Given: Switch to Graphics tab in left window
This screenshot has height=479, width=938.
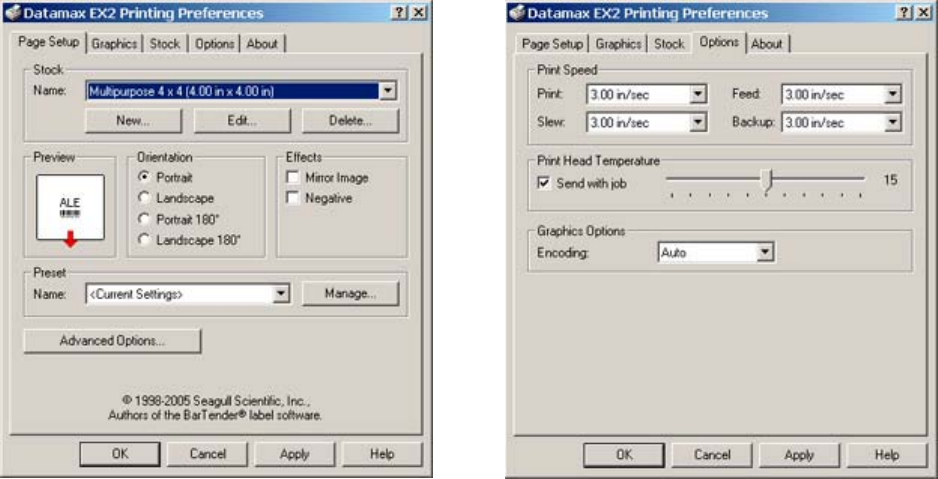Looking at the screenshot, I should [x=115, y=44].
